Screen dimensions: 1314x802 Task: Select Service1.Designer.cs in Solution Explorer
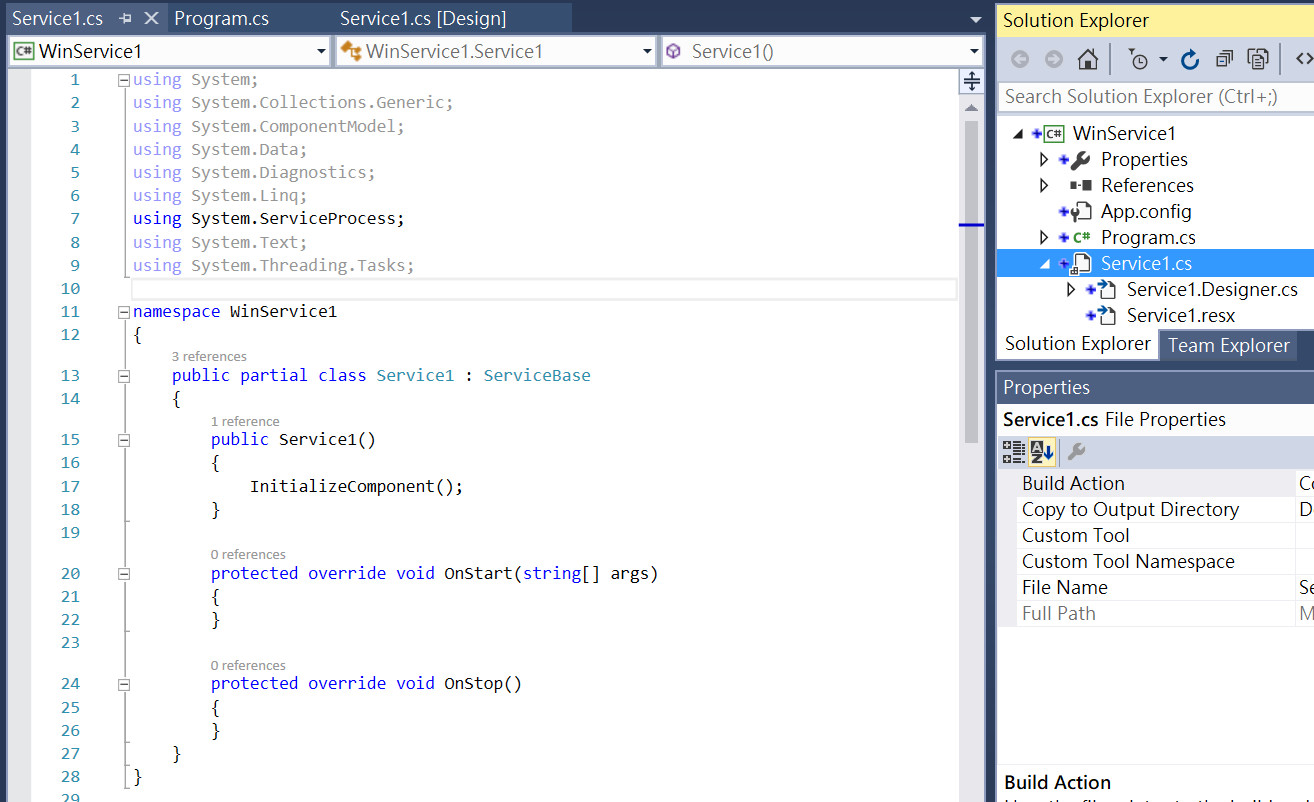(1212, 289)
